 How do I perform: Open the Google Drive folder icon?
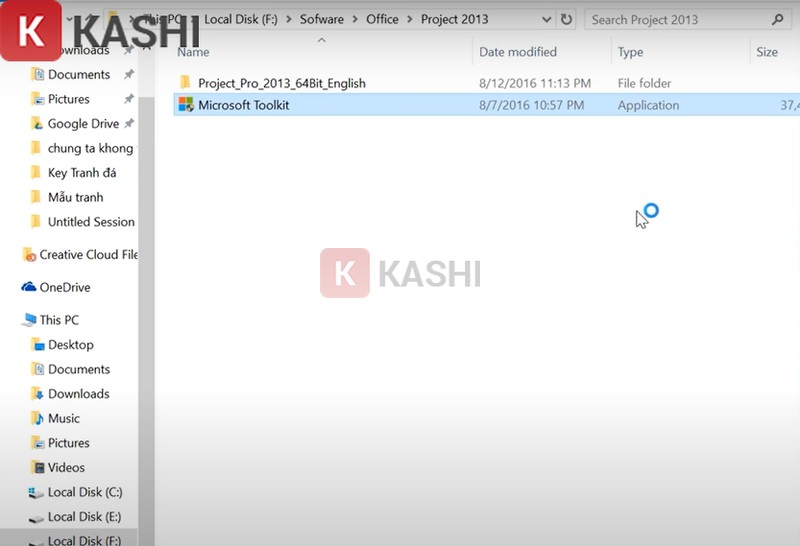(x=37, y=123)
